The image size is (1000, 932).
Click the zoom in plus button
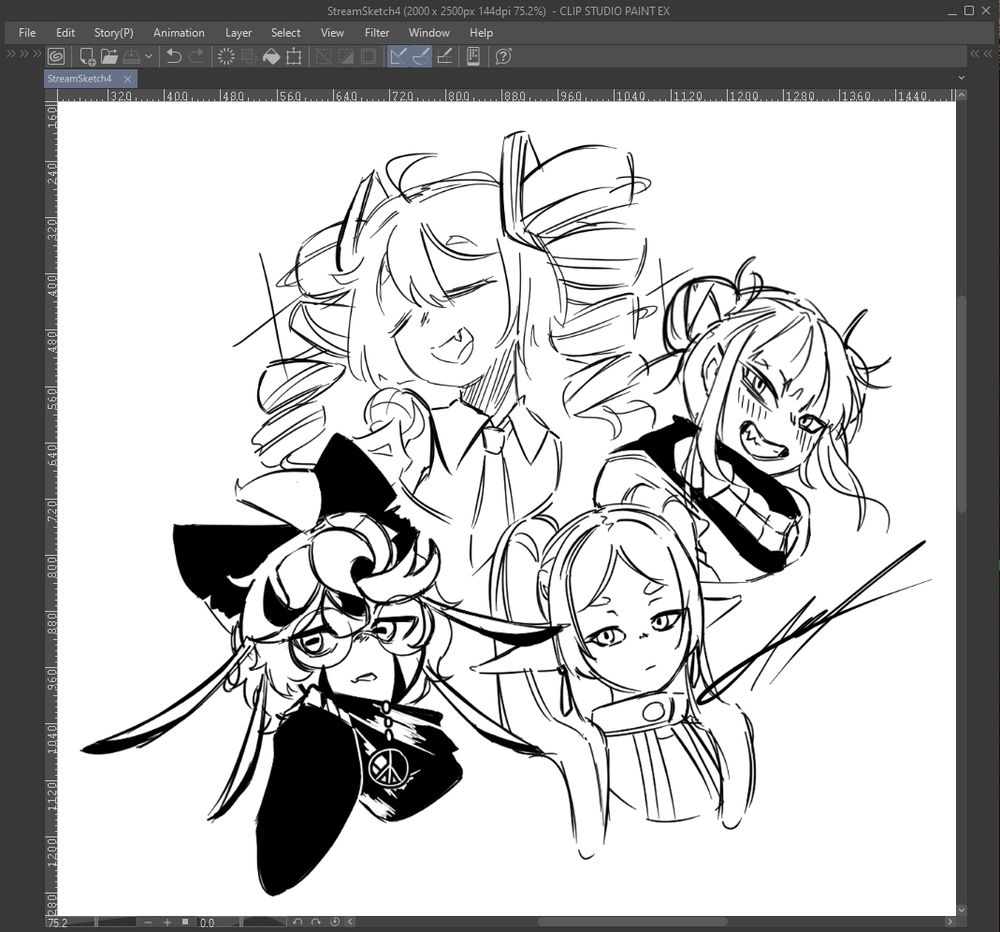click(x=167, y=922)
